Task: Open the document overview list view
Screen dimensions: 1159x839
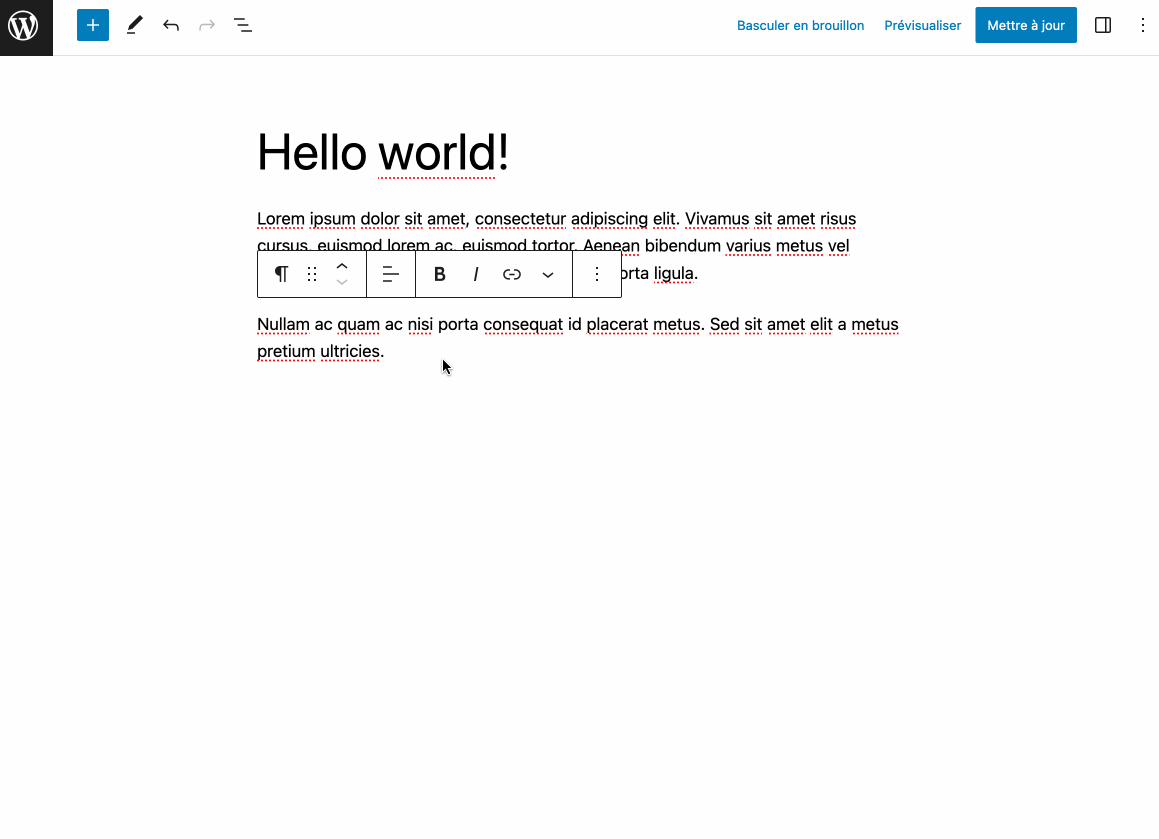Action: click(x=243, y=26)
